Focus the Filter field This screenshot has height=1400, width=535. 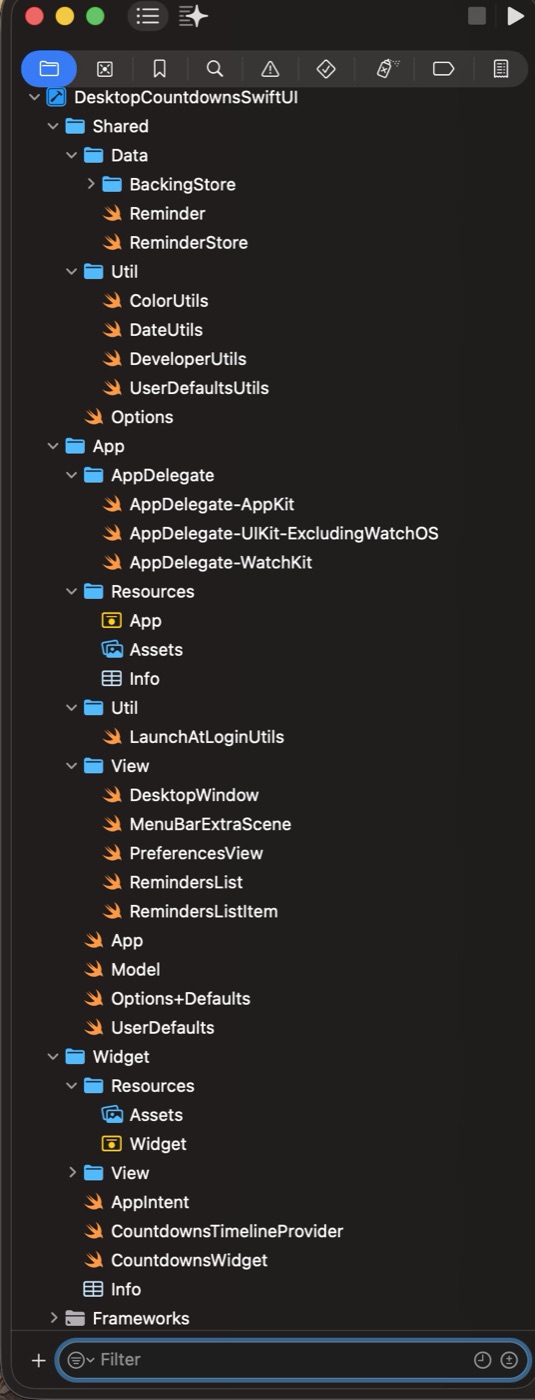pyautogui.click(x=292, y=1360)
